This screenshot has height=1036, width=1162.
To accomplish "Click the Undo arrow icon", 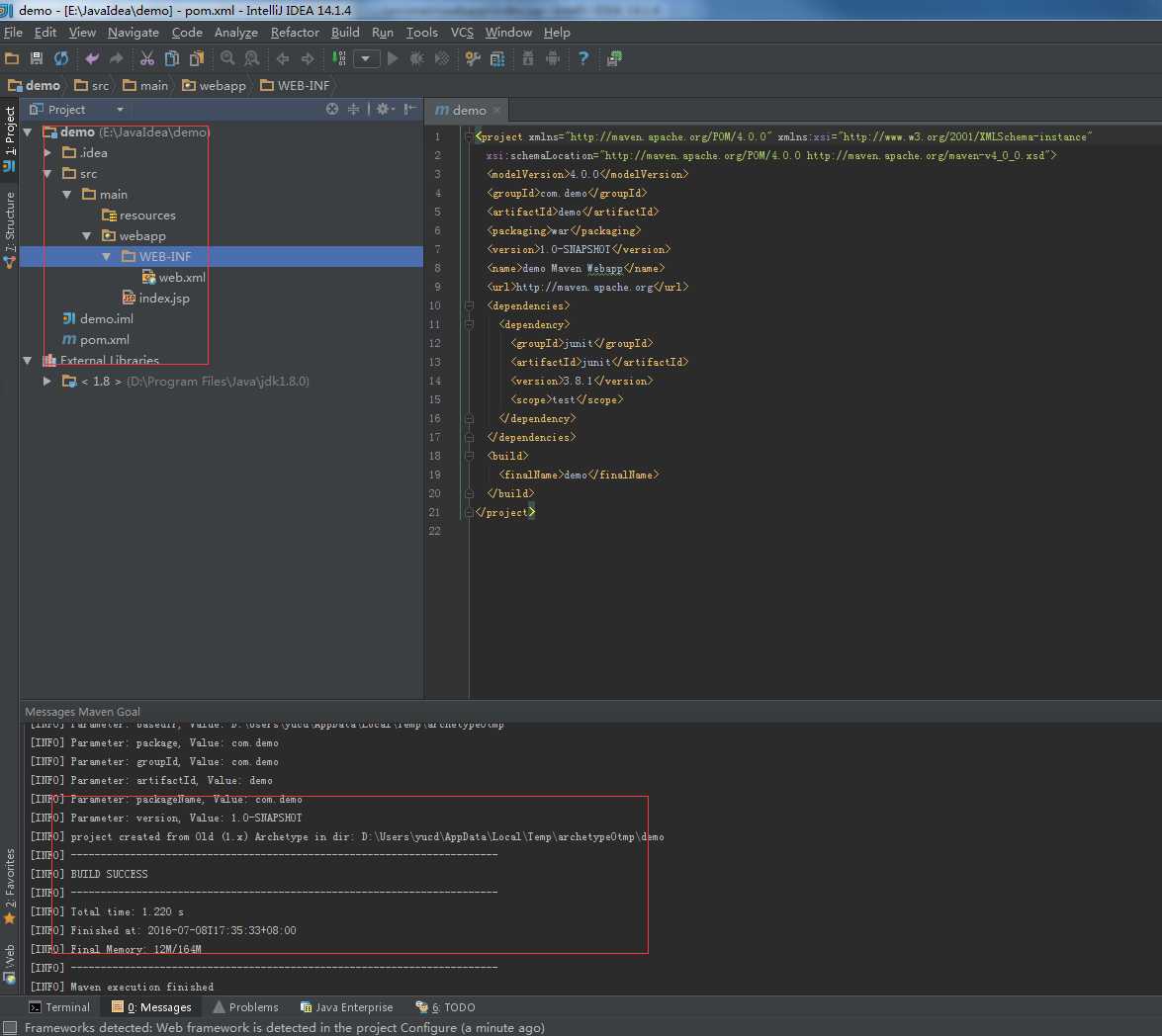I will point(92,58).
